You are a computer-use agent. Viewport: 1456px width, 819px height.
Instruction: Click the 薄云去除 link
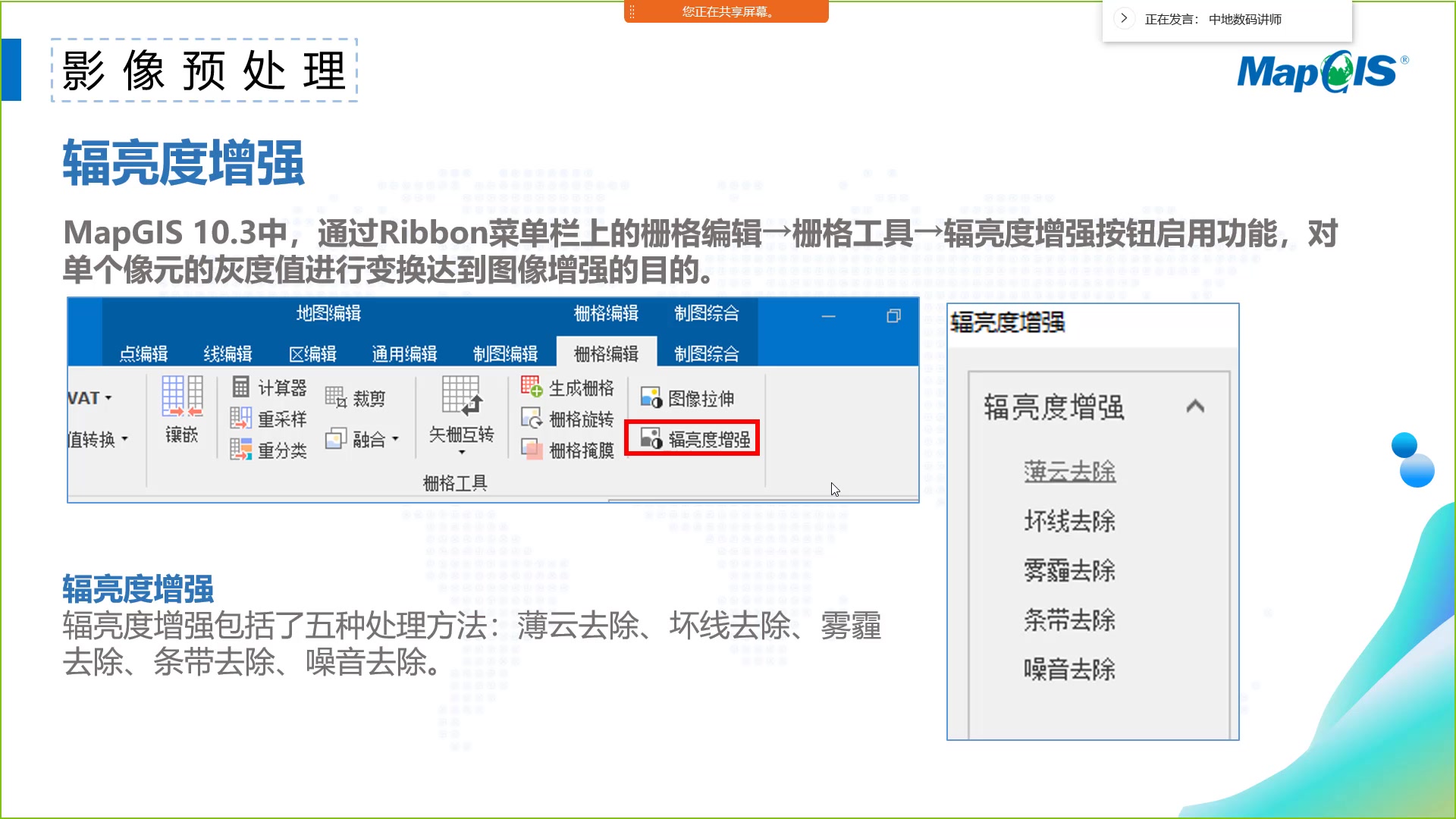(1069, 471)
